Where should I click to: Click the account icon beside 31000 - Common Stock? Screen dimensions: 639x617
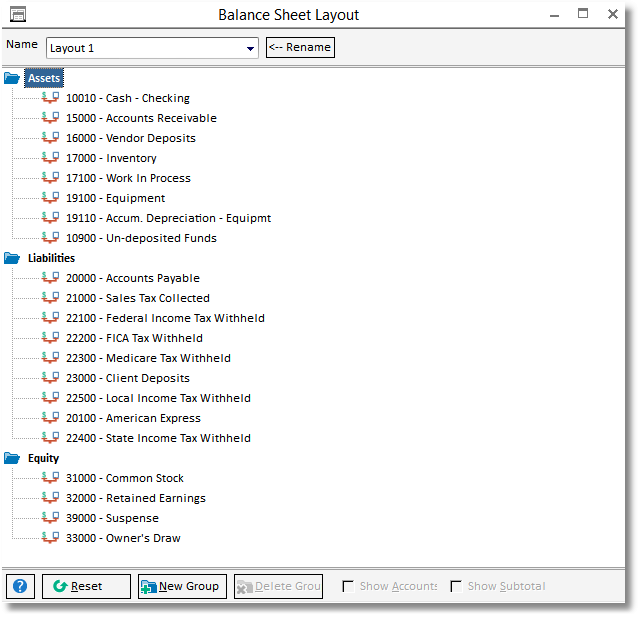coord(51,478)
